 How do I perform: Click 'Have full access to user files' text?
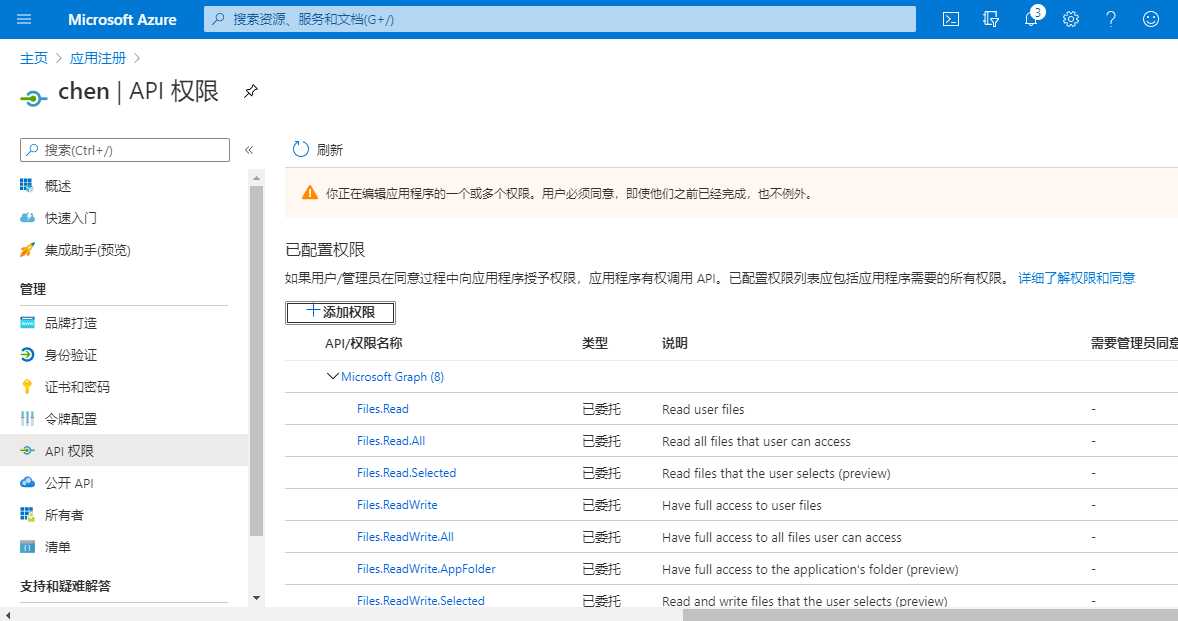pyautogui.click(x=742, y=505)
